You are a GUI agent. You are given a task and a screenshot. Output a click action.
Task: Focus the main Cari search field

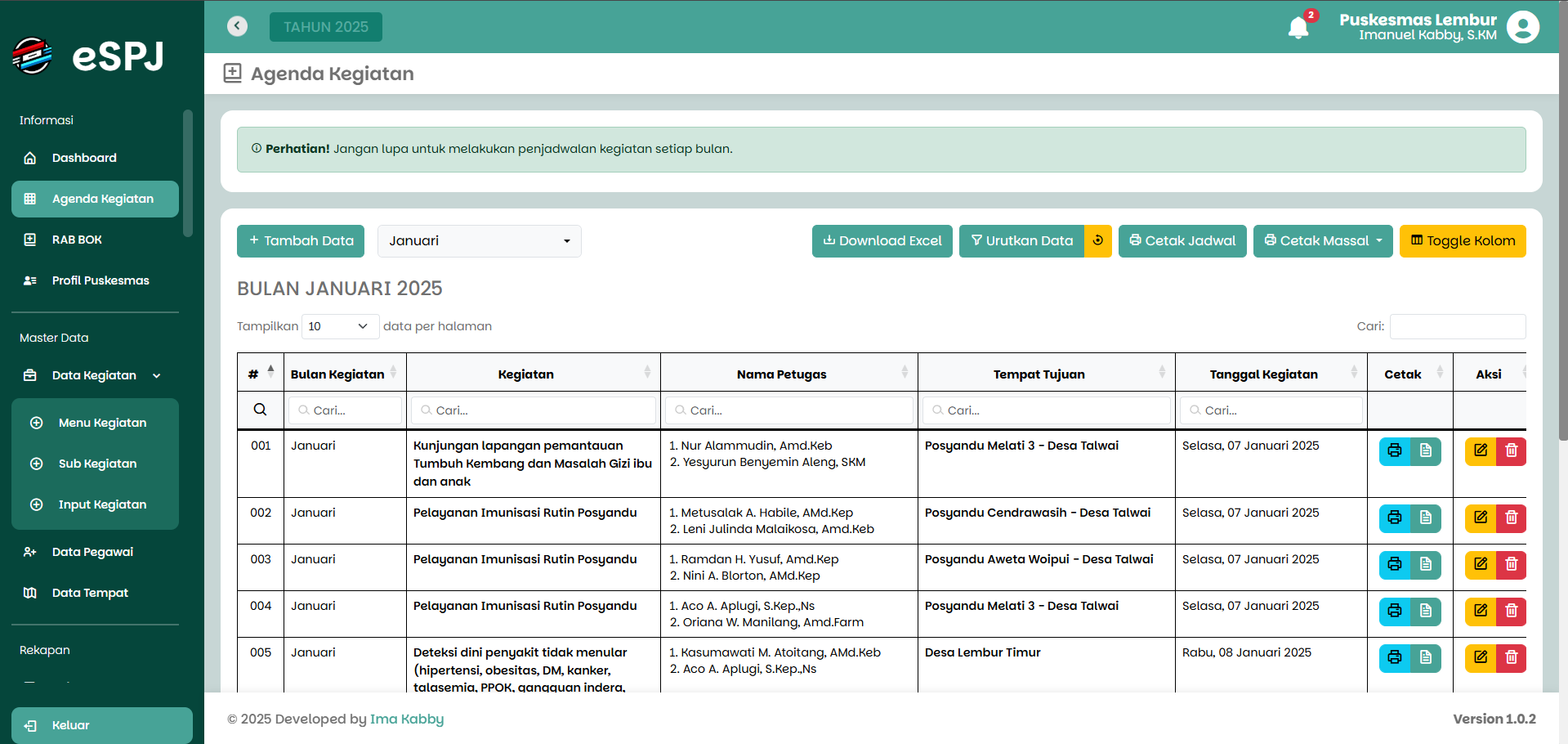pyautogui.click(x=1458, y=326)
